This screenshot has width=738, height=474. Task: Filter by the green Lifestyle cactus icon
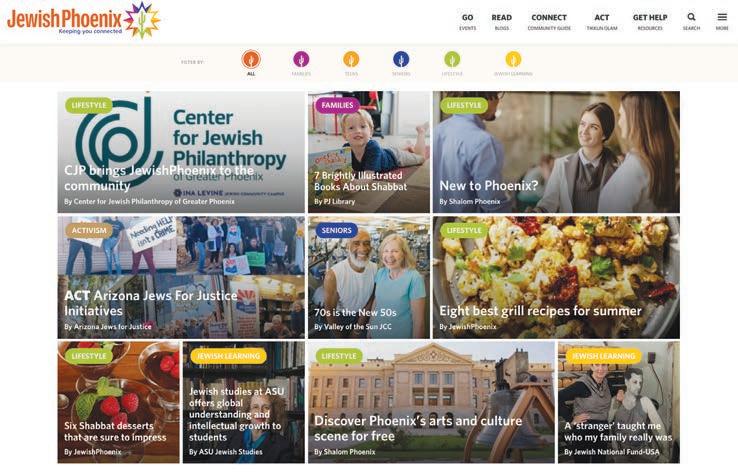(452, 60)
